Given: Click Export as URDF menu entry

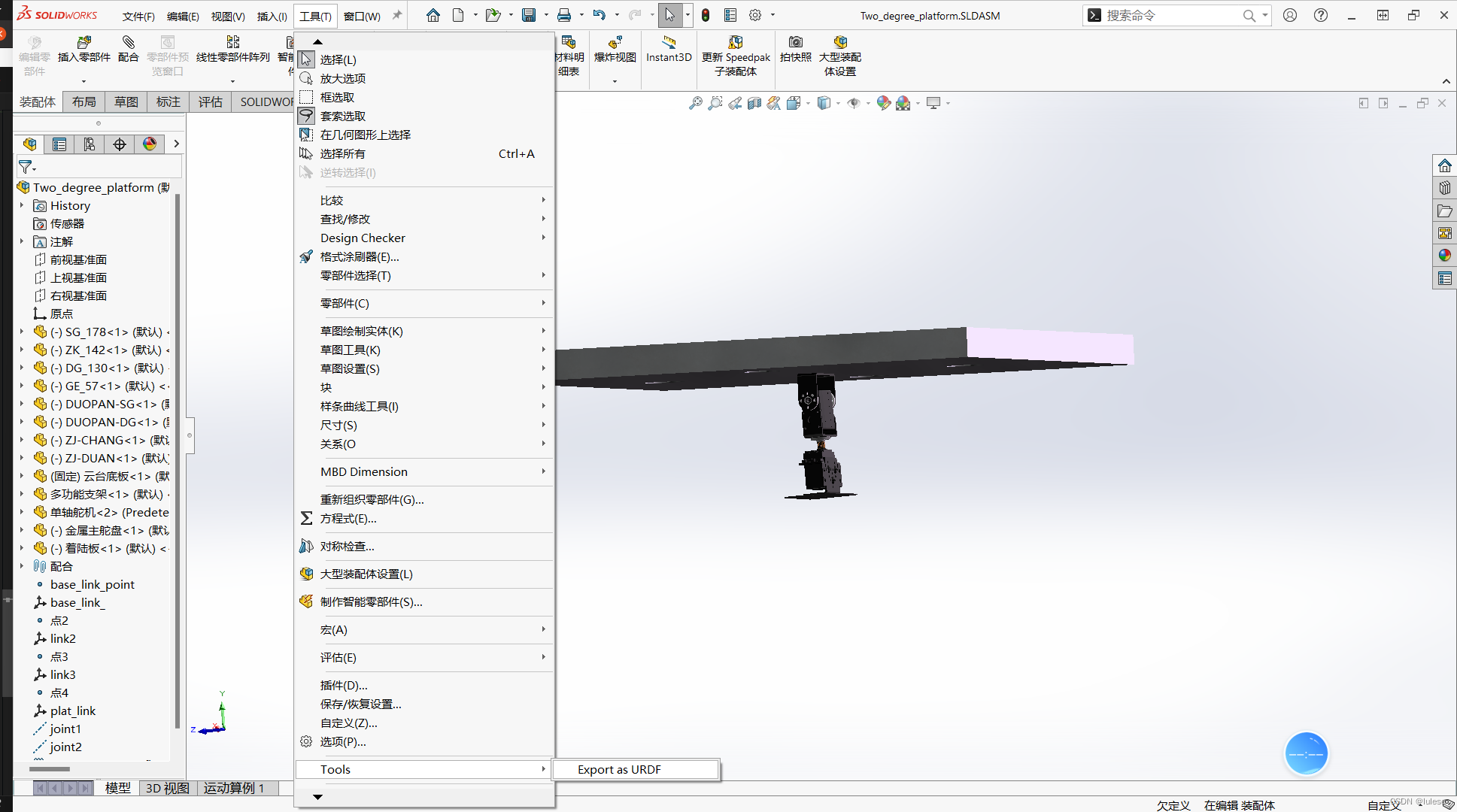Looking at the screenshot, I should coord(619,769).
